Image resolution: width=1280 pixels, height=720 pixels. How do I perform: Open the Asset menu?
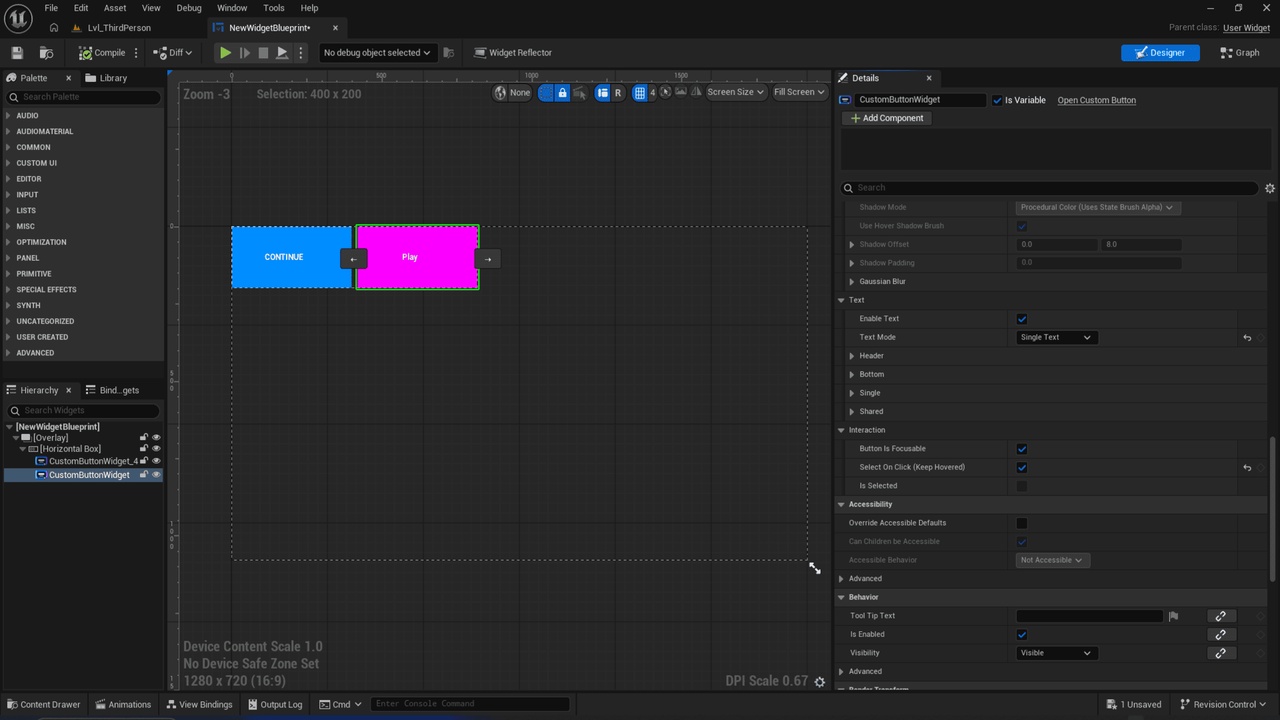pyautogui.click(x=115, y=8)
